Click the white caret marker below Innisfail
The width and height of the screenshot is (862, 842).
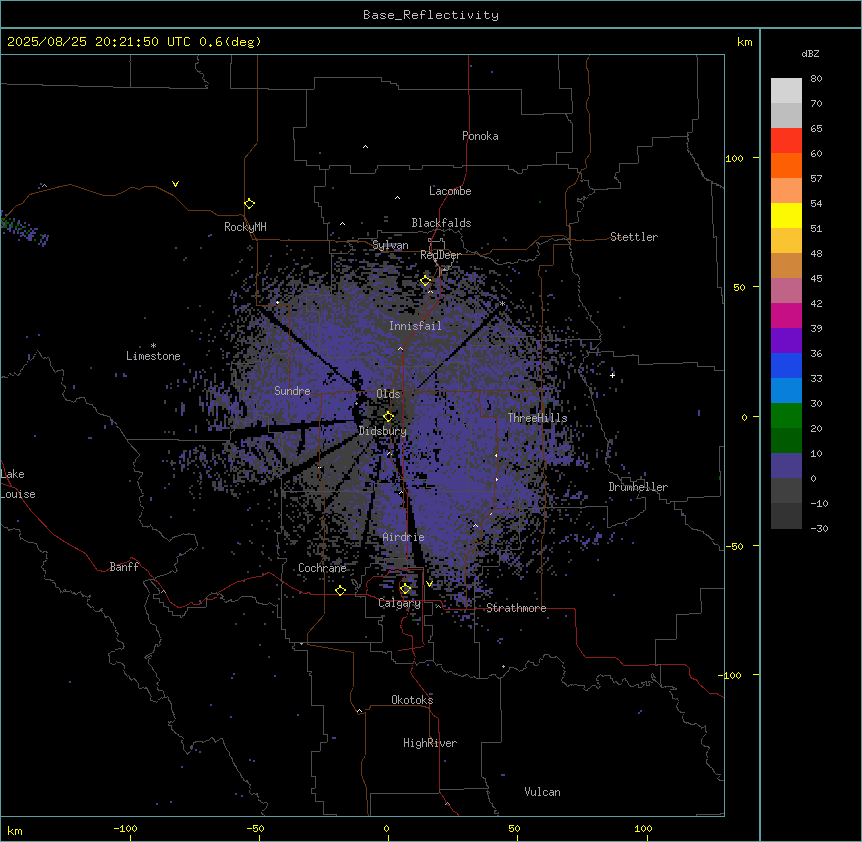(400, 348)
